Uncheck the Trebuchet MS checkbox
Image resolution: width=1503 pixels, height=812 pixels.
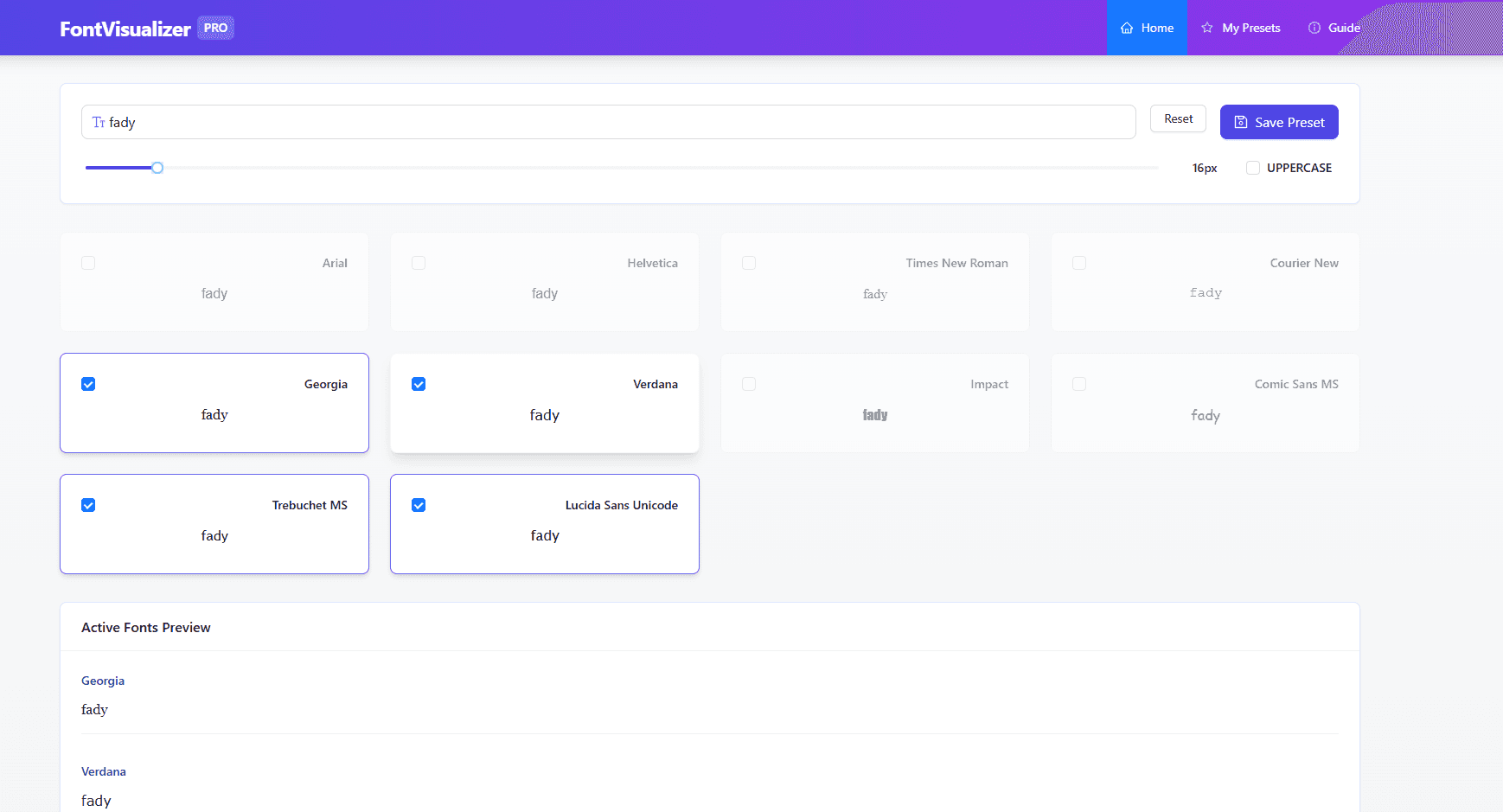(88, 505)
